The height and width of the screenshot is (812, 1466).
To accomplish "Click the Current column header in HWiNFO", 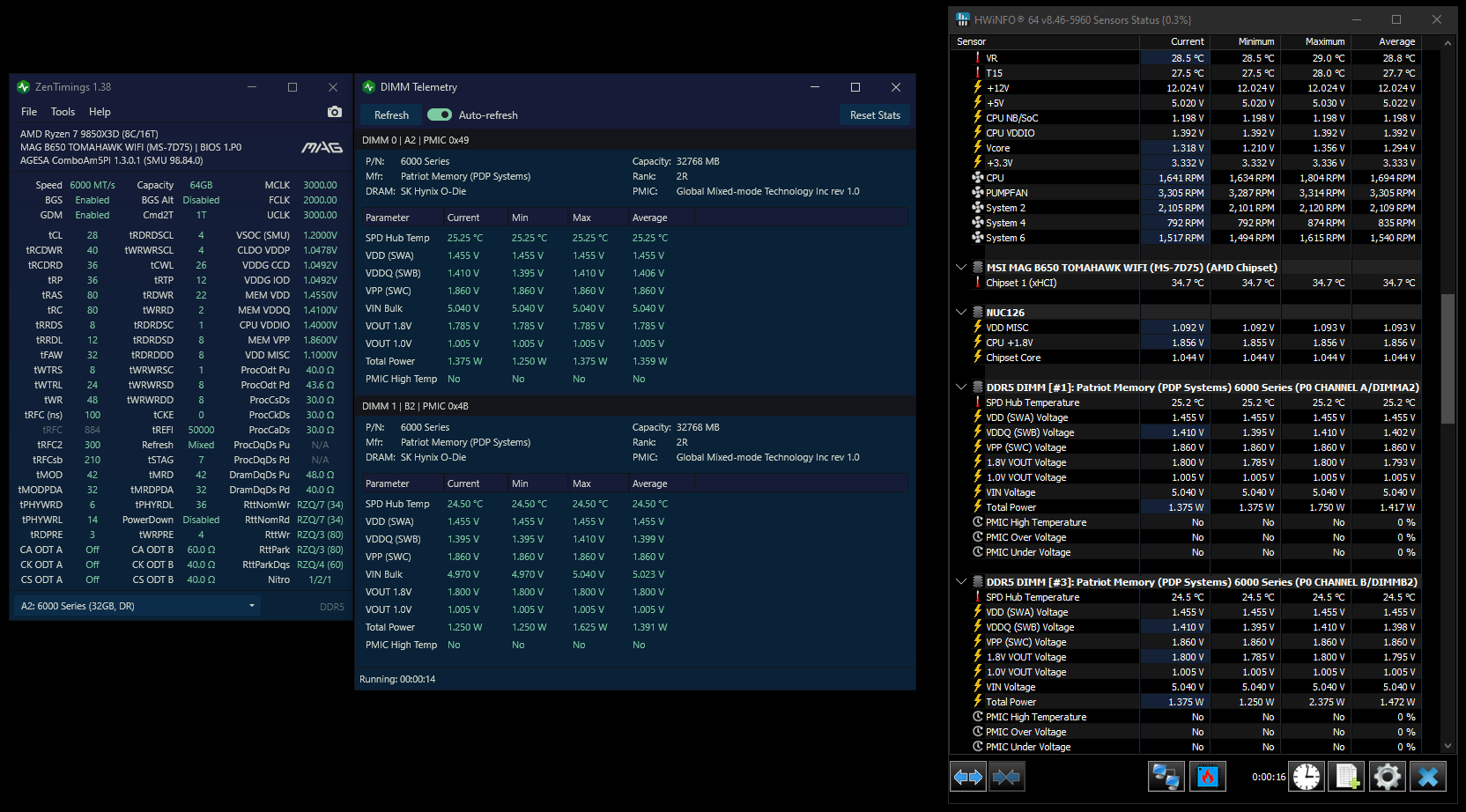I will [x=1175, y=41].
